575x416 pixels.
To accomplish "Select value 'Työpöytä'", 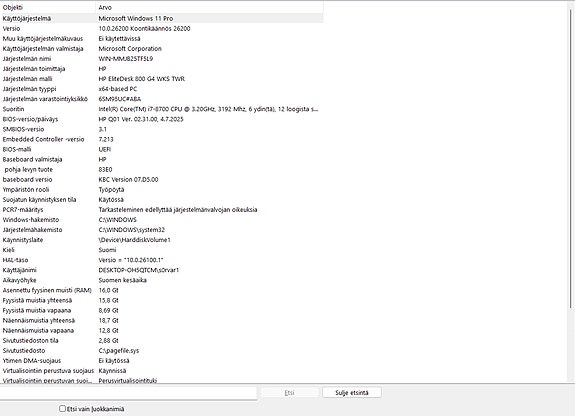I will (x=111, y=190).
